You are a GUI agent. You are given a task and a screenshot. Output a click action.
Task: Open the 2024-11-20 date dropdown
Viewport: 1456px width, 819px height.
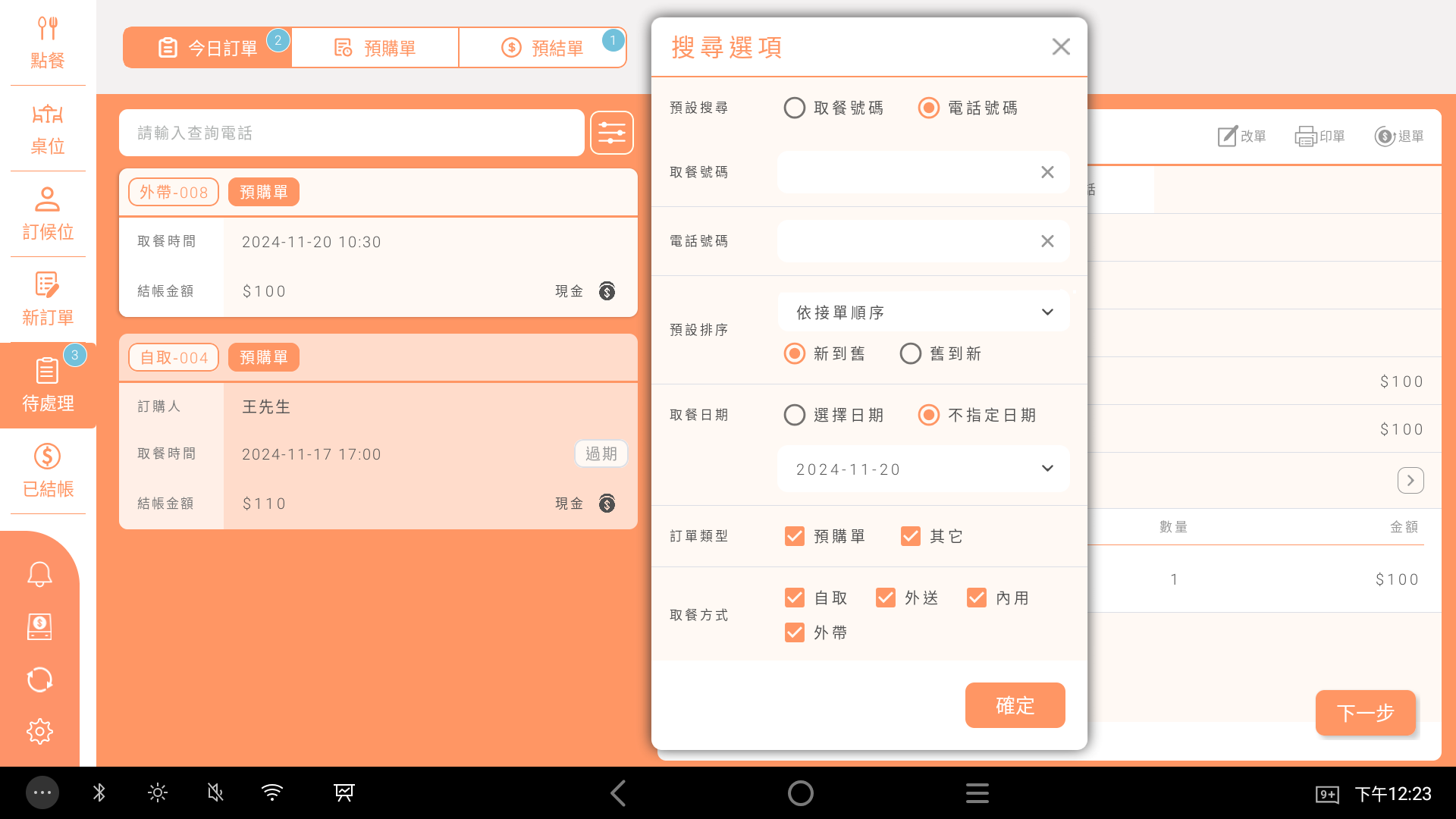point(923,469)
